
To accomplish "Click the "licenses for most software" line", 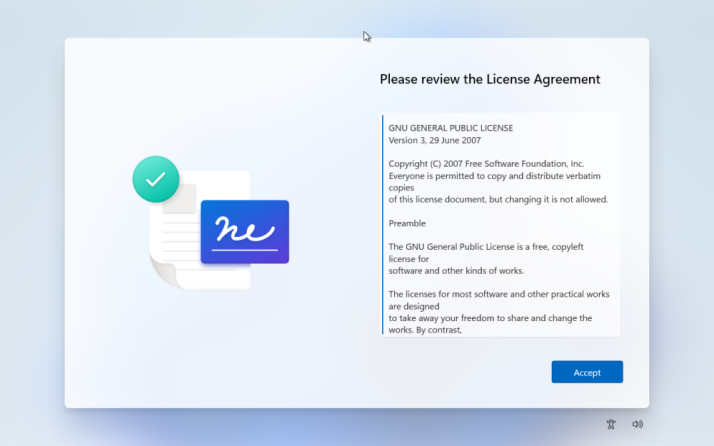I will point(498,294).
